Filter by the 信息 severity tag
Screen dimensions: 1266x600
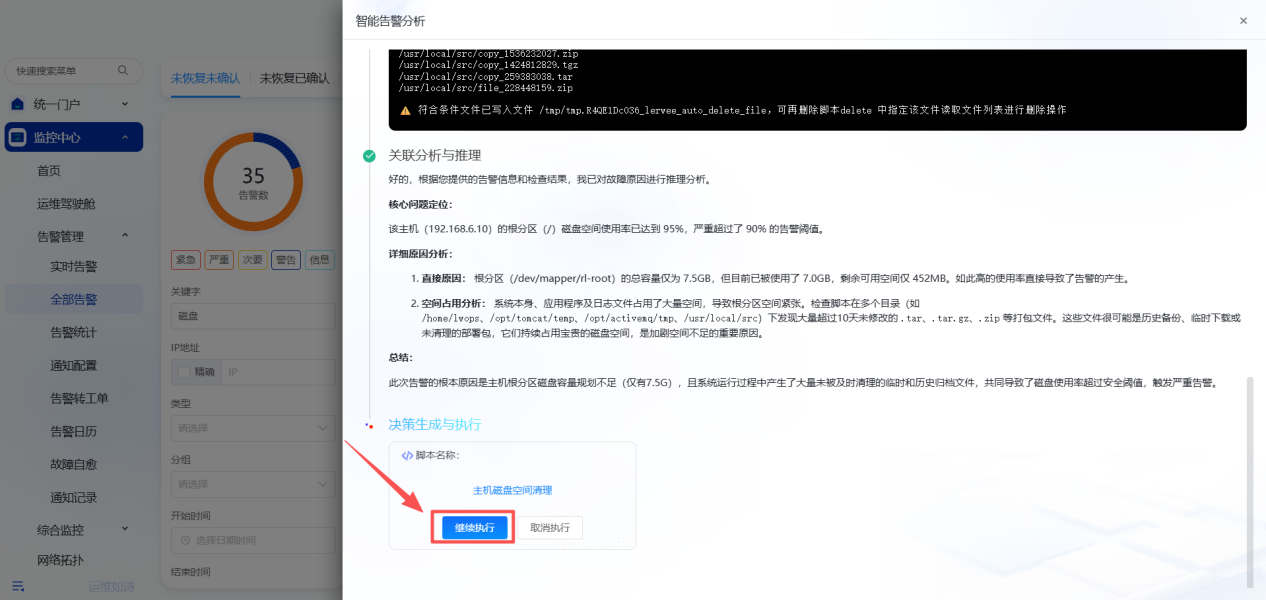(x=319, y=260)
